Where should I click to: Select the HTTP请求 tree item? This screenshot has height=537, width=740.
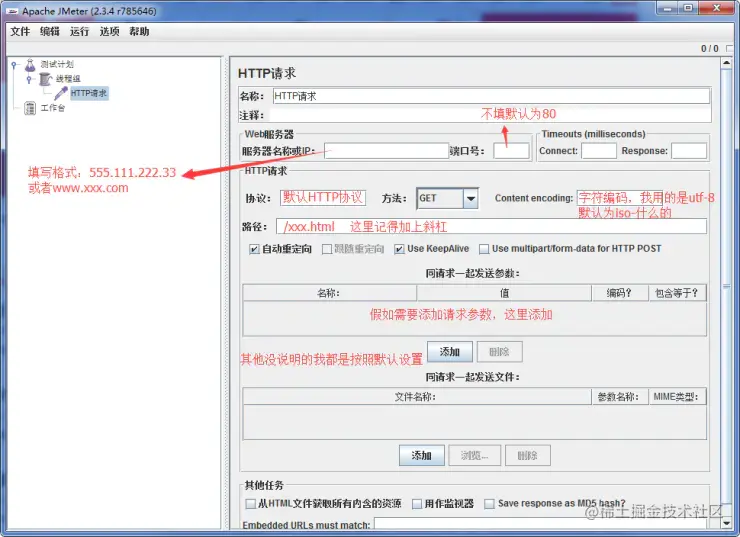[x=89, y=93]
